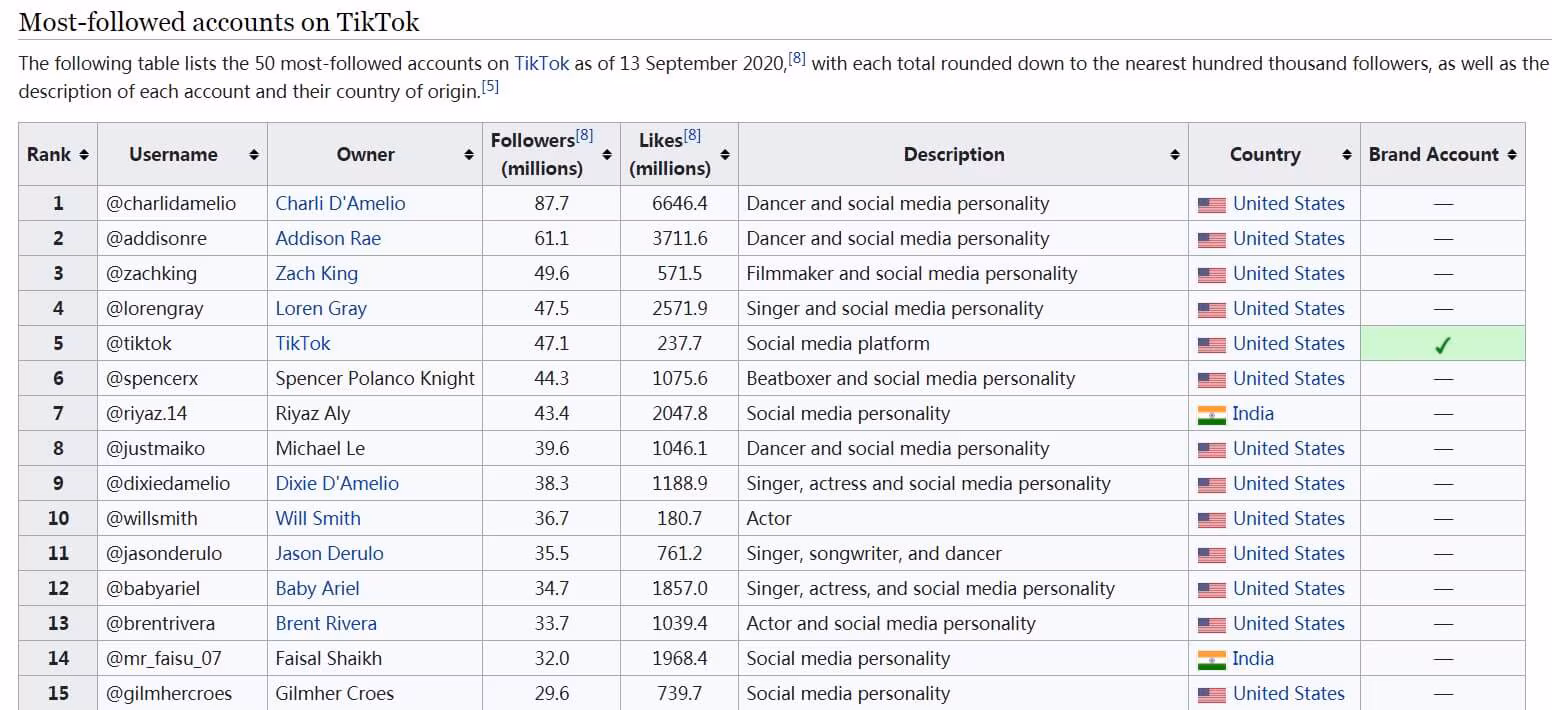The image size is (1552, 710).
Task: Click United States link in Loren Gray row
Action: click(x=1288, y=309)
